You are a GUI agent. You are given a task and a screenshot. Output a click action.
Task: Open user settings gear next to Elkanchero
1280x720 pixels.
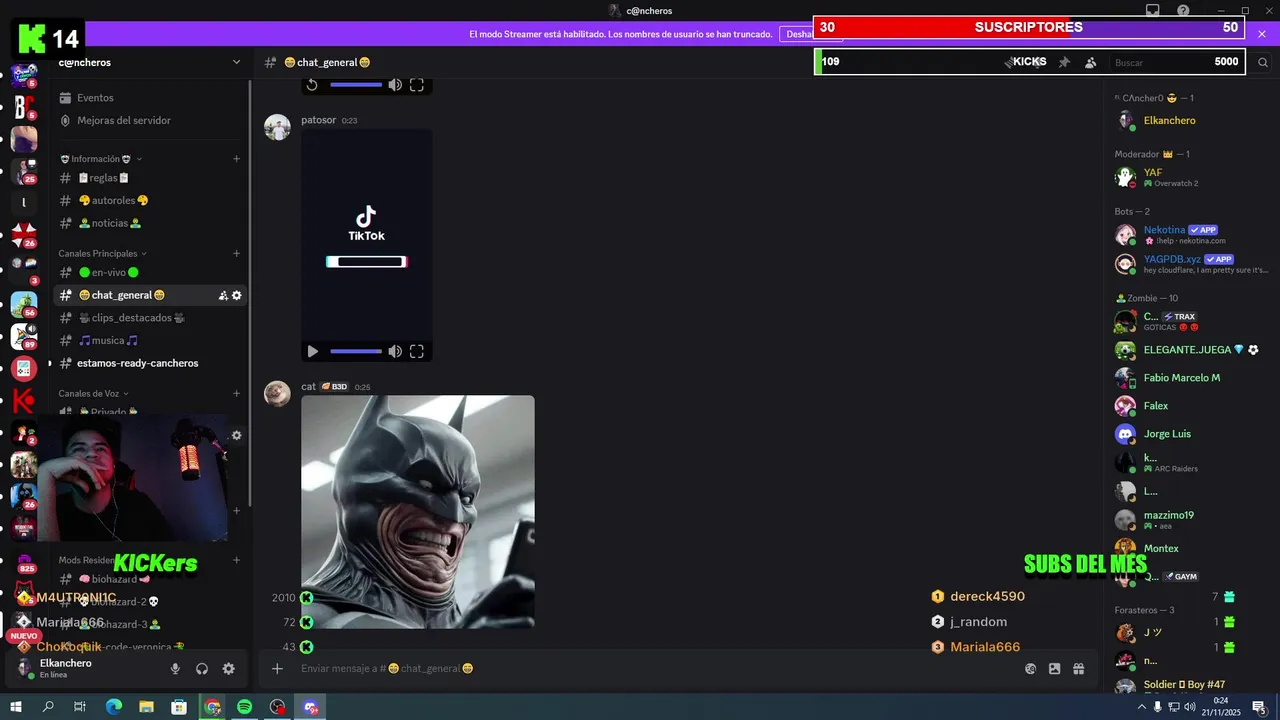click(228, 669)
